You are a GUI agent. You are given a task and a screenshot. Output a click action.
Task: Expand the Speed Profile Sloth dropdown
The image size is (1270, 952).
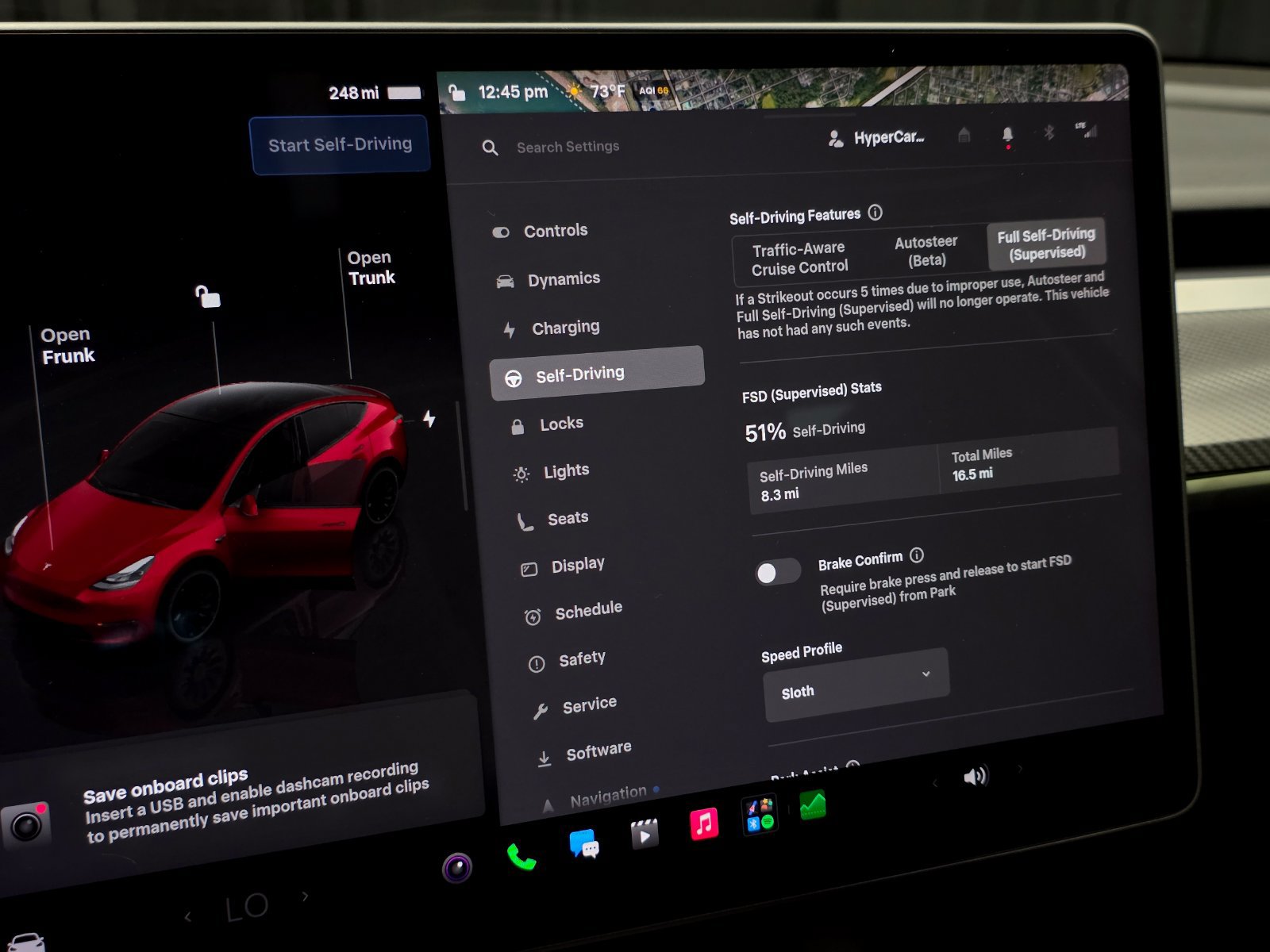tap(856, 685)
